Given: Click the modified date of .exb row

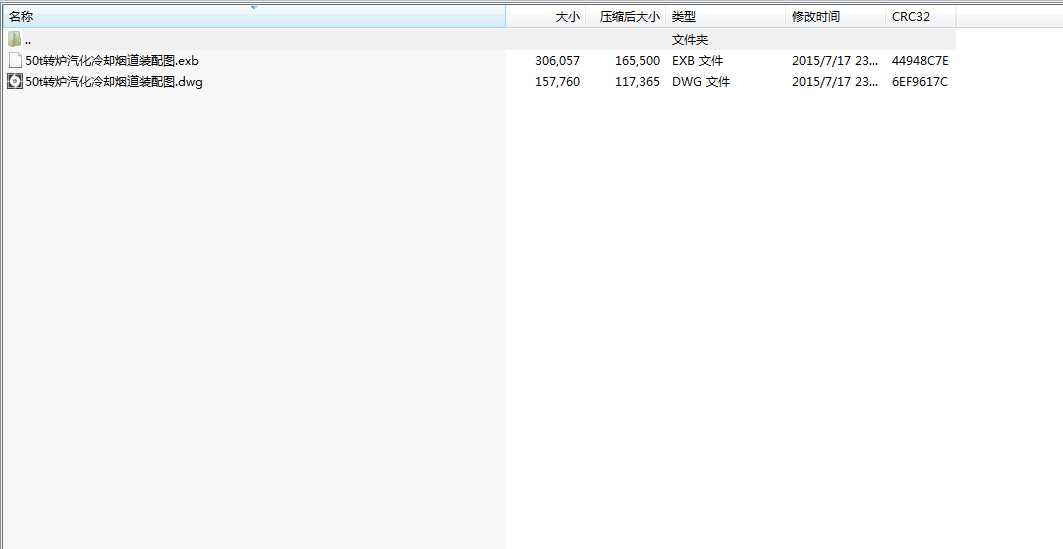Looking at the screenshot, I should 835,61.
